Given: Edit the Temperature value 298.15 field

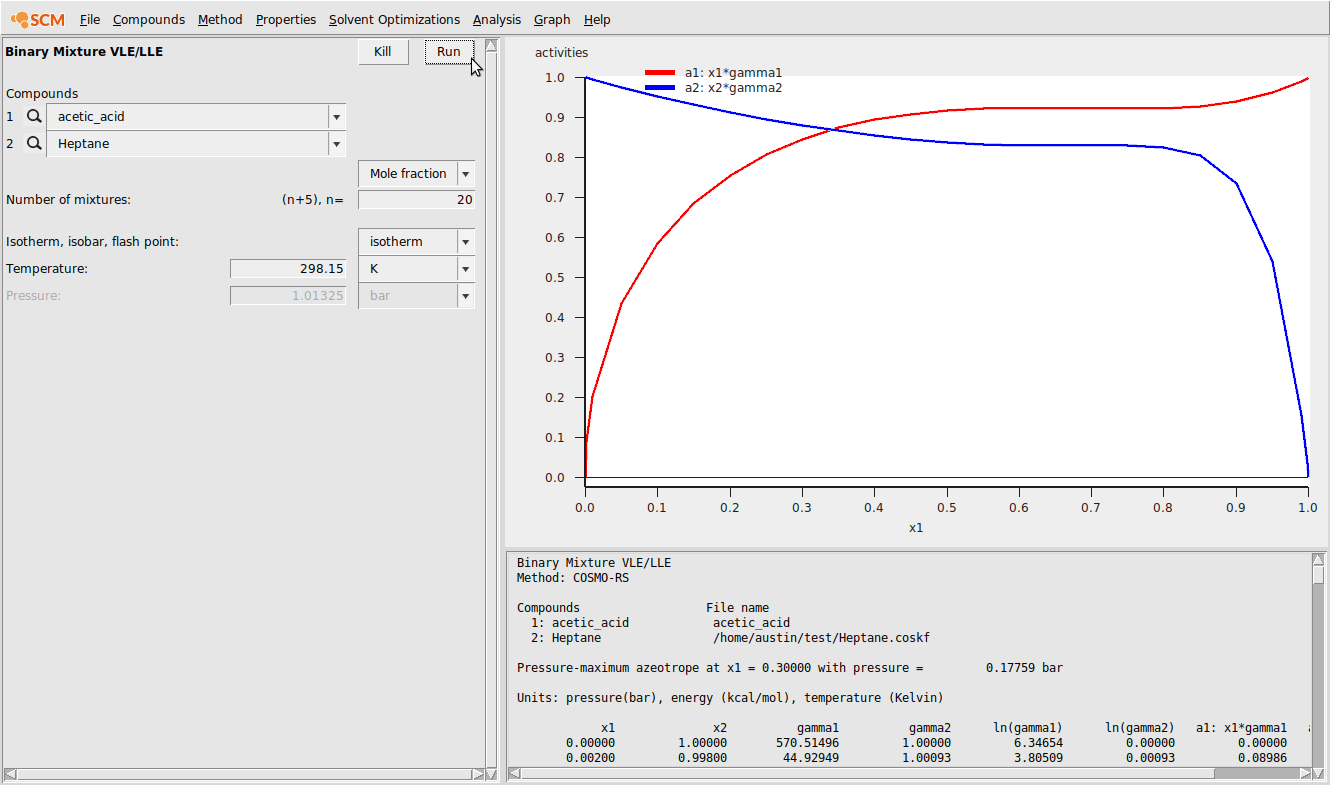Looking at the screenshot, I should [288, 269].
